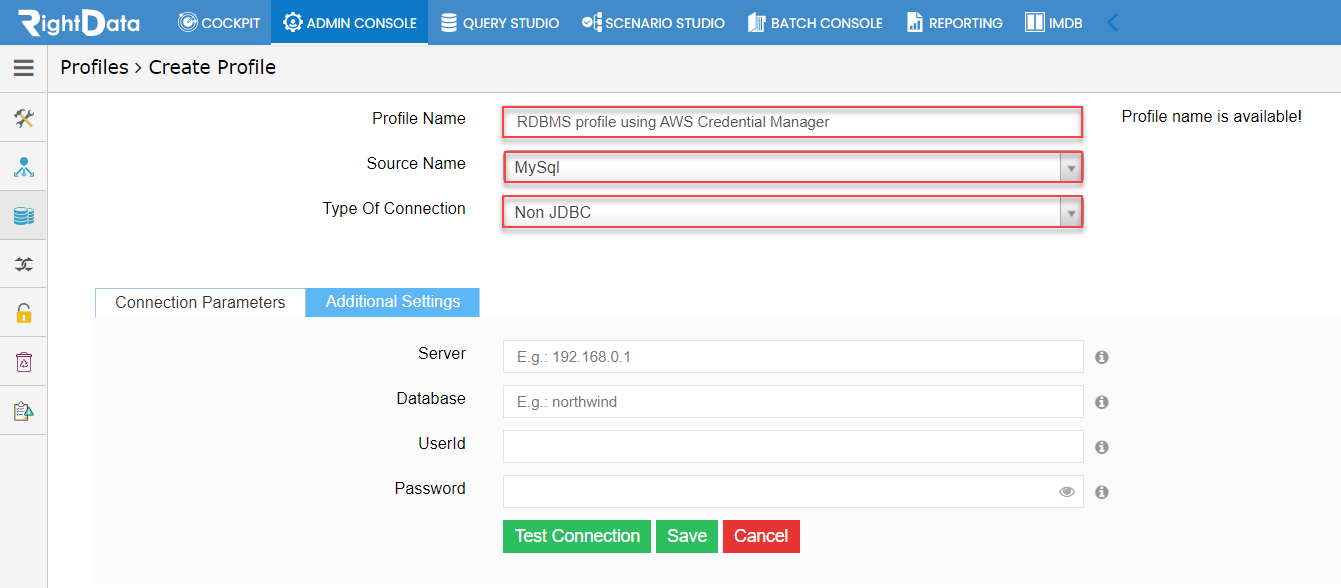Screen dimensions: 1341x588
Task: Click the Test Connection button
Action: tap(576, 536)
